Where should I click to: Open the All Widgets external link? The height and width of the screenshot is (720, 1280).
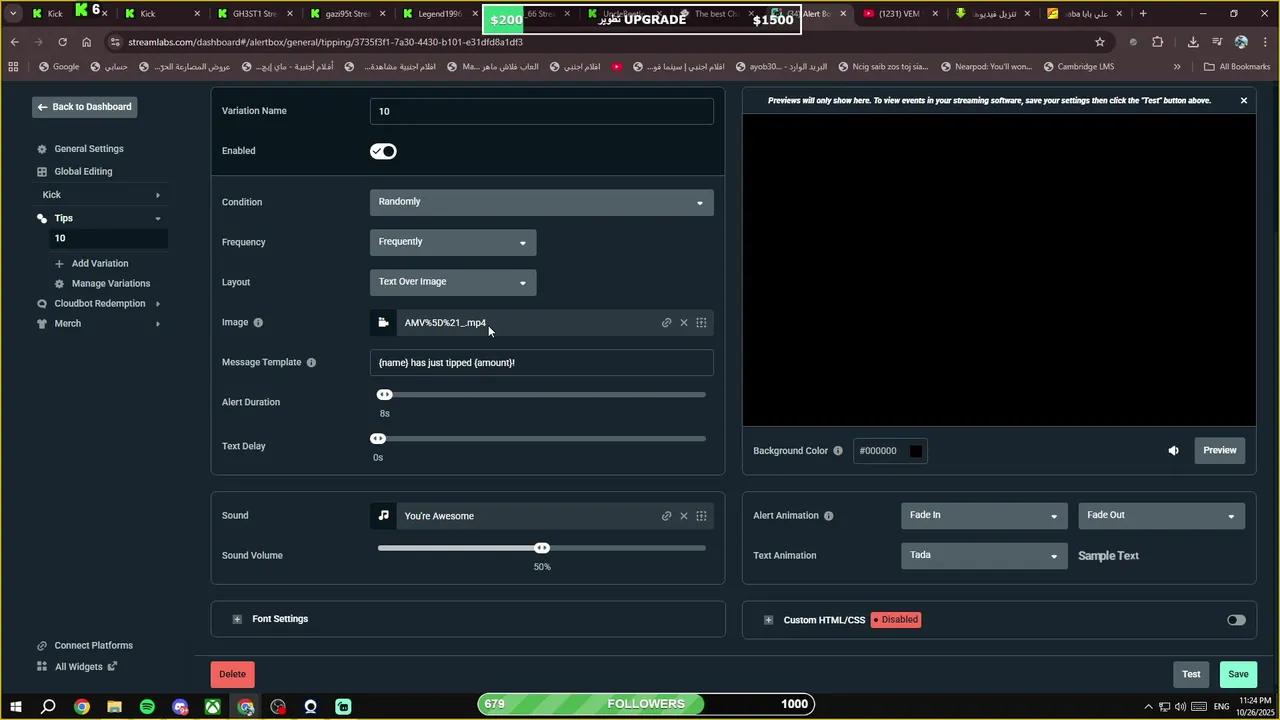(x=77, y=667)
